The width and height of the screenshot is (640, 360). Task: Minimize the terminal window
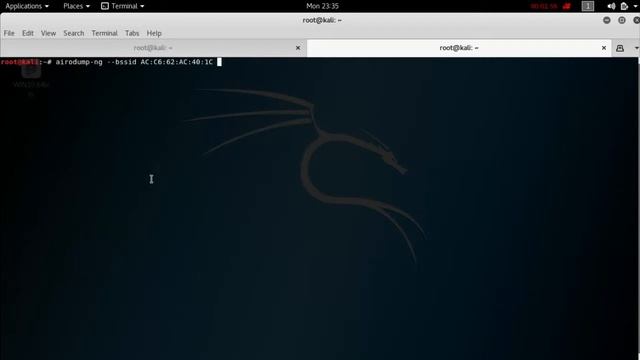coord(607,20)
